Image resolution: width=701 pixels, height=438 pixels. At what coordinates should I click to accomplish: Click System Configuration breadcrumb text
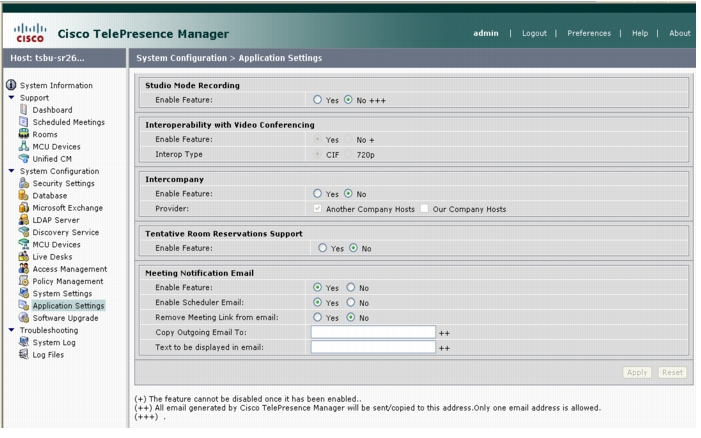coord(182,58)
